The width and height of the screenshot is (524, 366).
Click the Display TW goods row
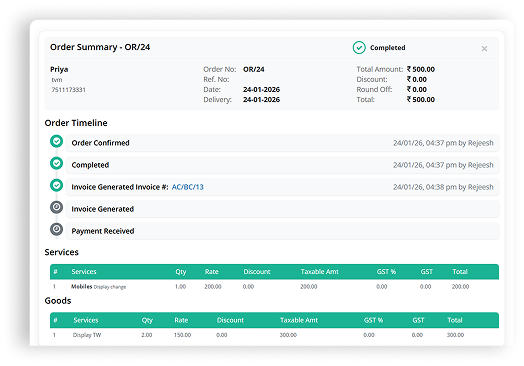(x=274, y=335)
